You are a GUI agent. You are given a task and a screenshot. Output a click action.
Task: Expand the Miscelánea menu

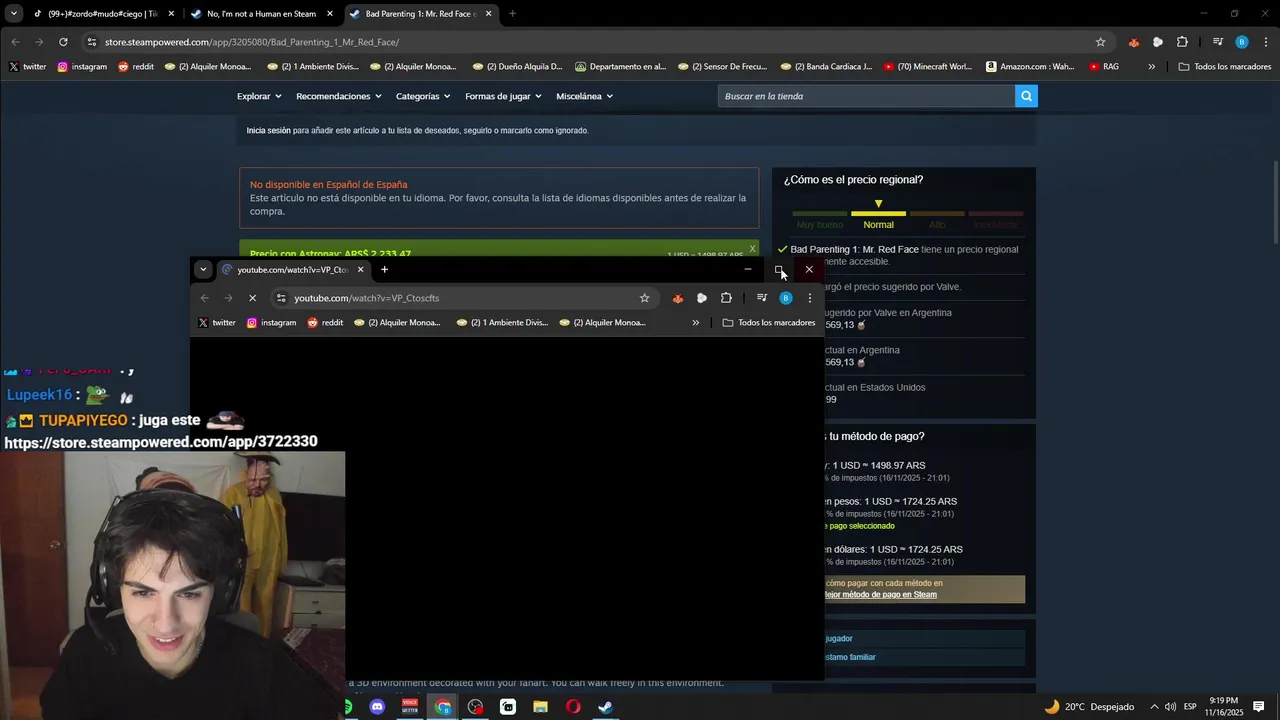tap(584, 96)
